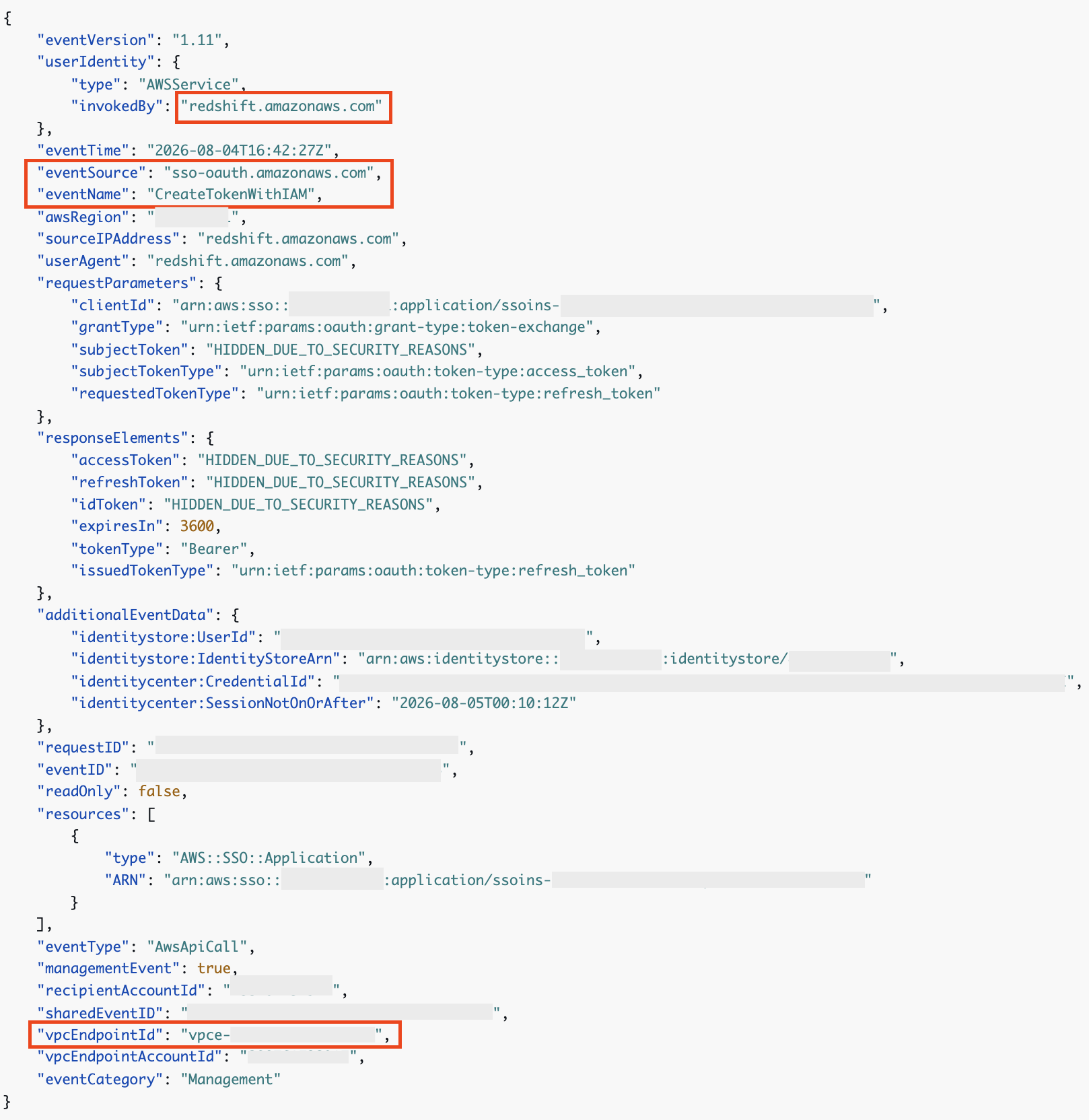This screenshot has width=1089, height=1120.
Task: Select the value "CreateTokenWithIAM"
Action: (231, 195)
